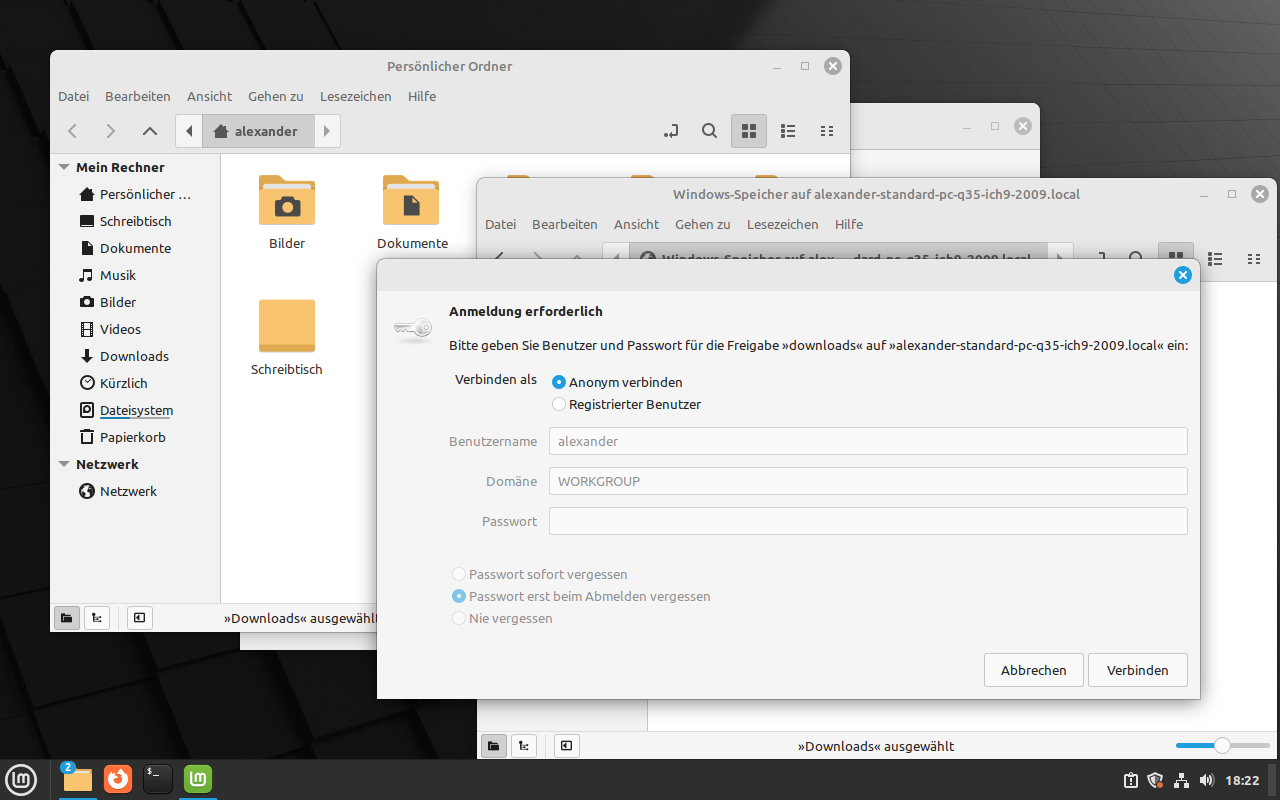Open Gehen zu menu in Windows-Speicher window
Screen dimensions: 1280x800
click(703, 224)
